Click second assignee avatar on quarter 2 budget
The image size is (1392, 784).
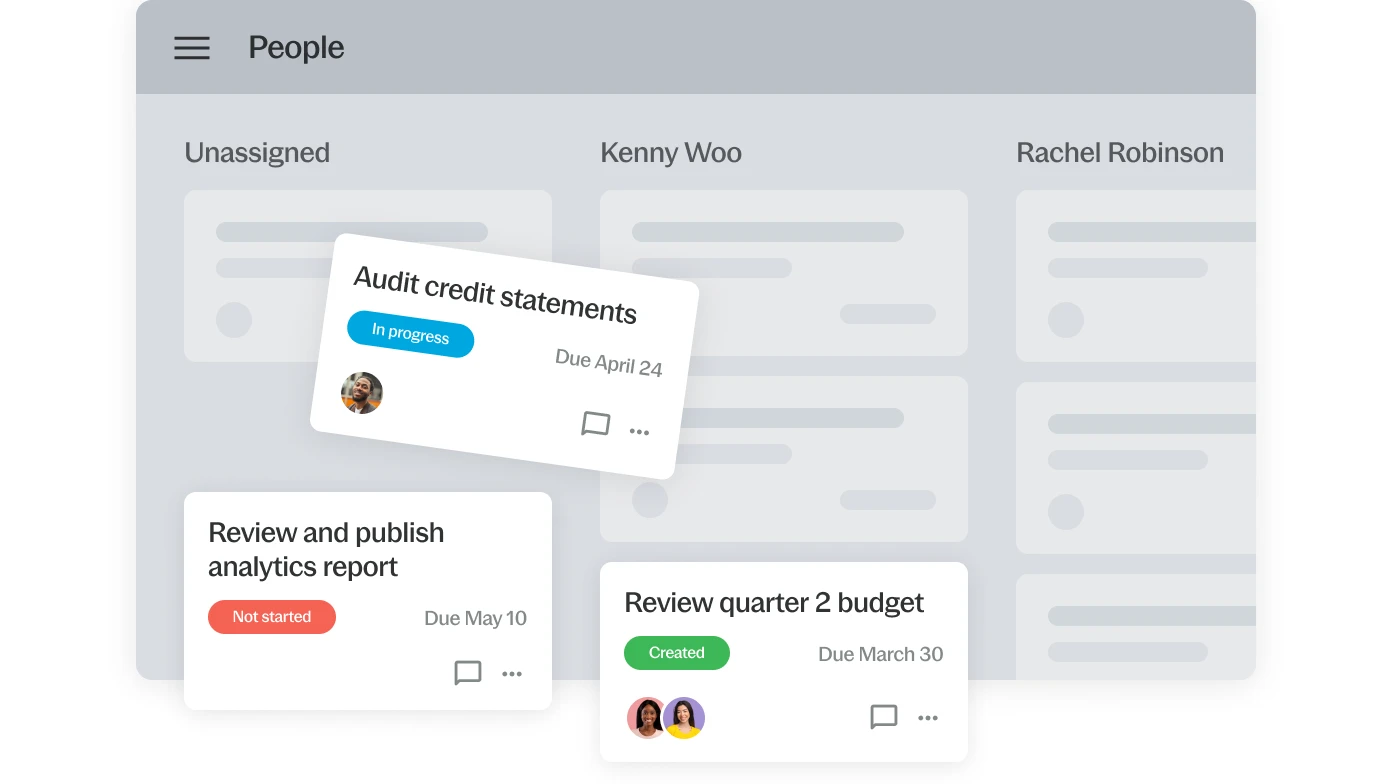685,718
